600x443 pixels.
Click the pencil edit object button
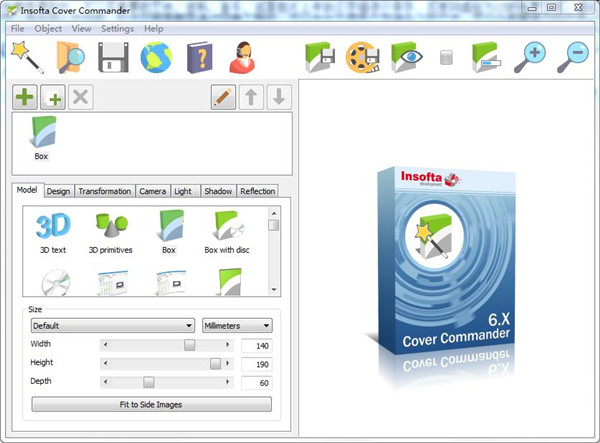(223, 97)
